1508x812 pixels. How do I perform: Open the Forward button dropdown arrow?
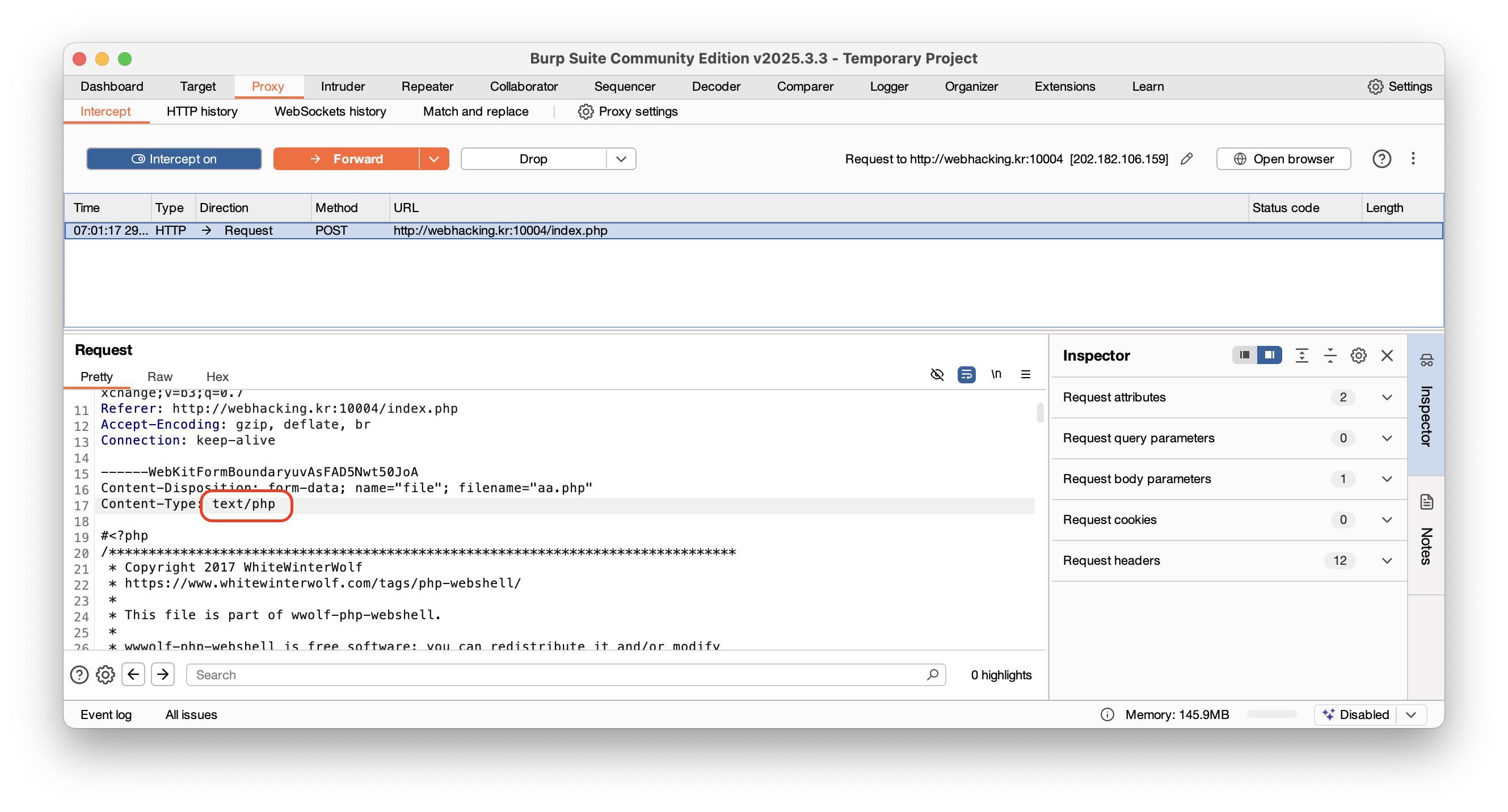pos(434,159)
